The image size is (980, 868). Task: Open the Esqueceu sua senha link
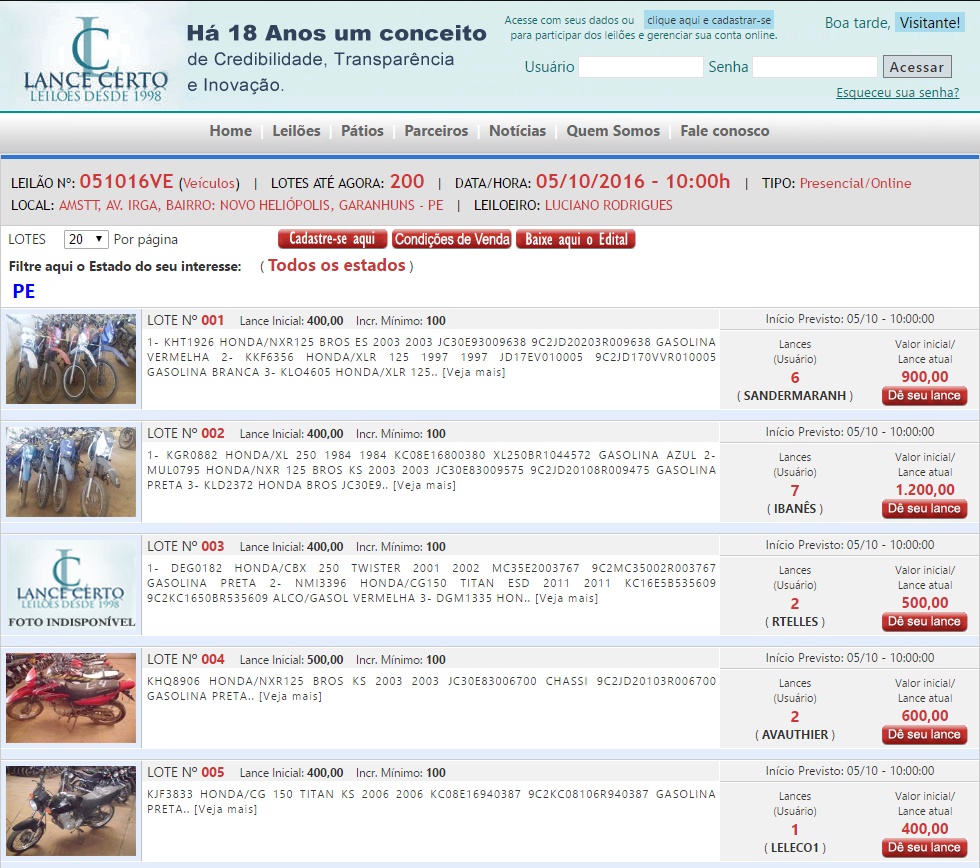pos(898,92)
